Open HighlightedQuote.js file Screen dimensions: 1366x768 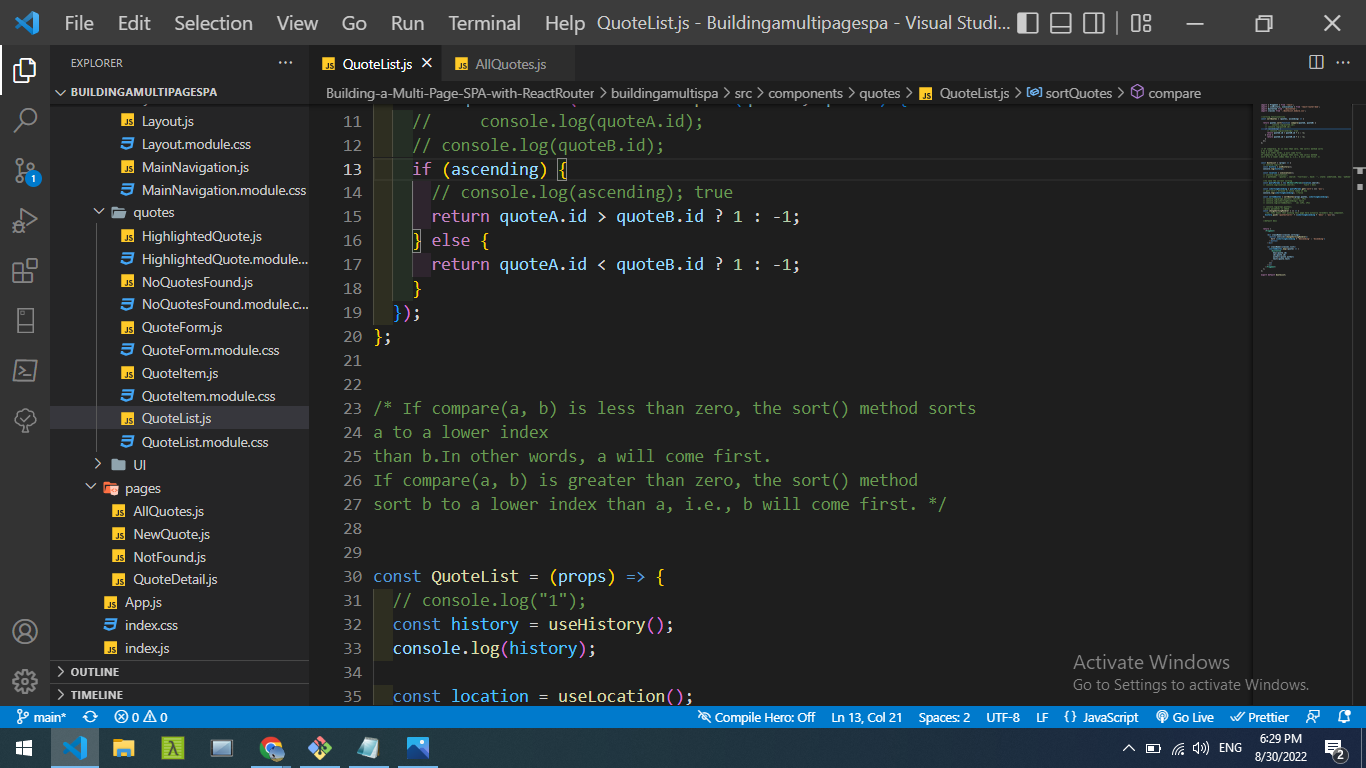click(201, 236)
